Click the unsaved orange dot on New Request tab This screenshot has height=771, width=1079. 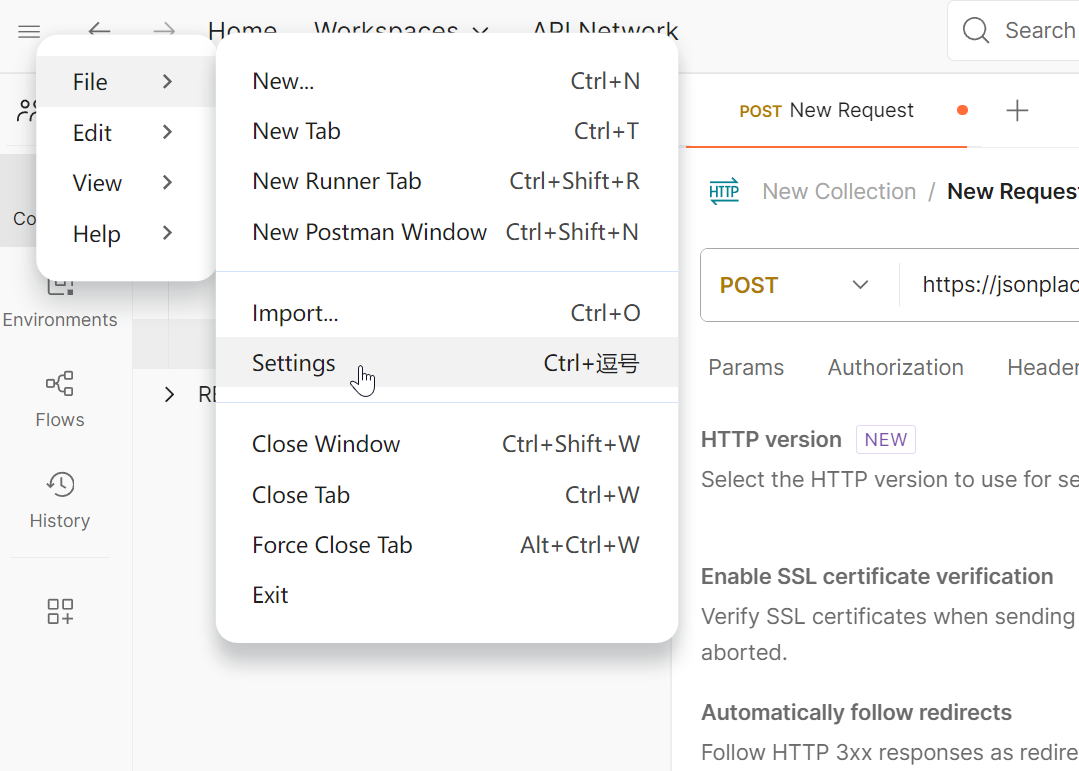click(x=962, y=110)
